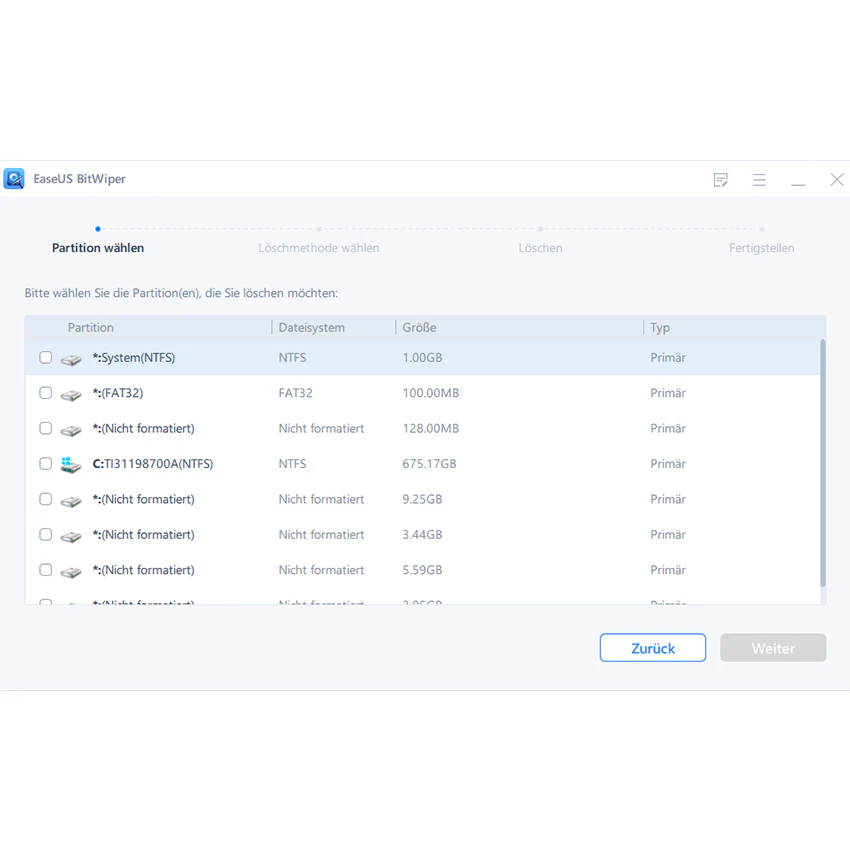Click the Größe column header

[419, 327]
